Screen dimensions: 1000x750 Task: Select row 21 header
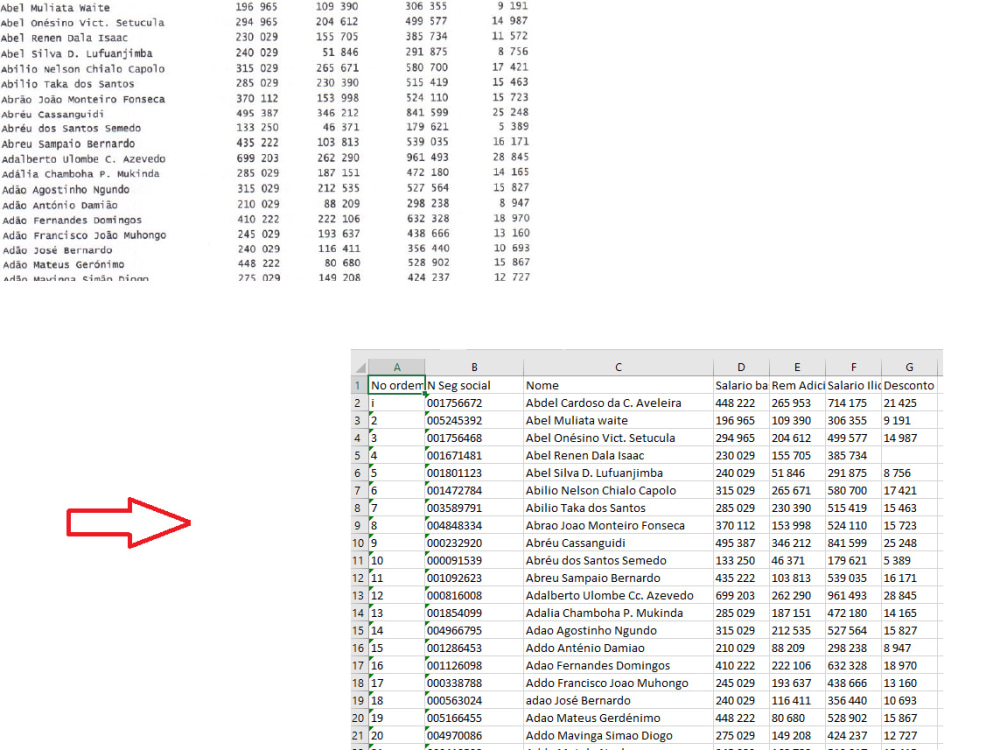359,735
